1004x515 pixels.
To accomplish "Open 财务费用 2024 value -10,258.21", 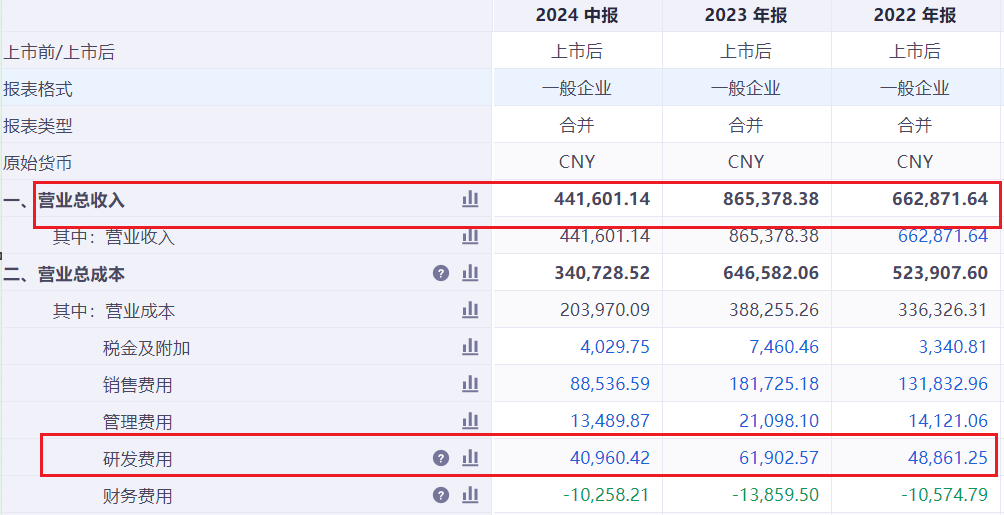I will (x=606, y=495).
